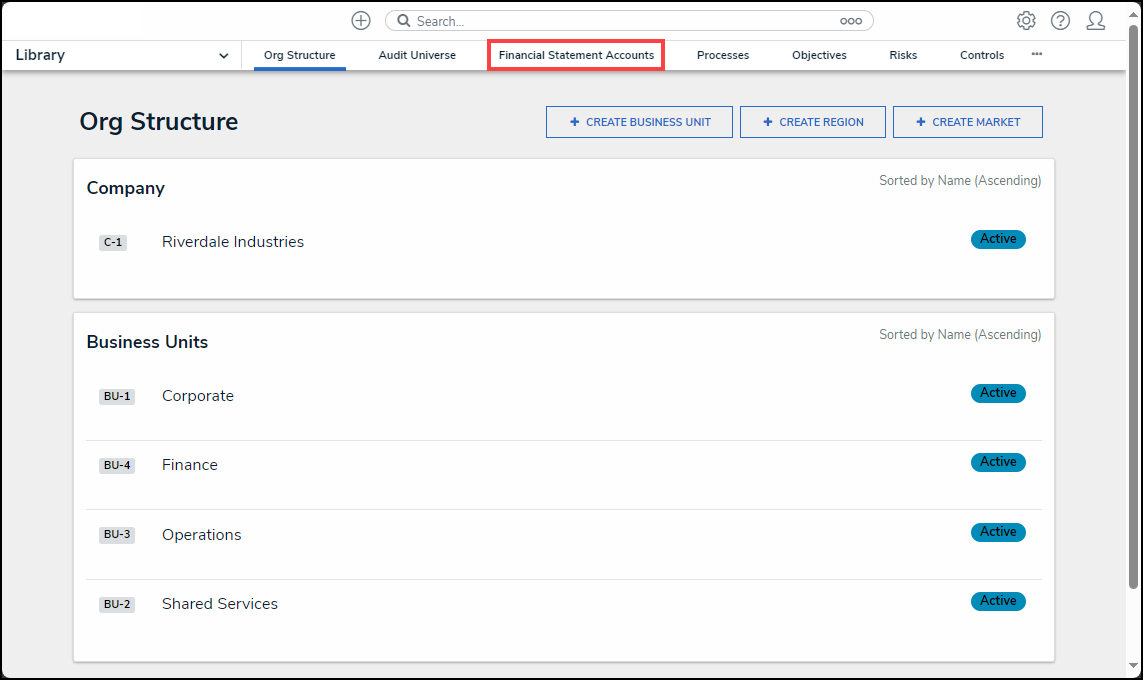Show more tabs via ellipsis icon

tap(1036, 55)
